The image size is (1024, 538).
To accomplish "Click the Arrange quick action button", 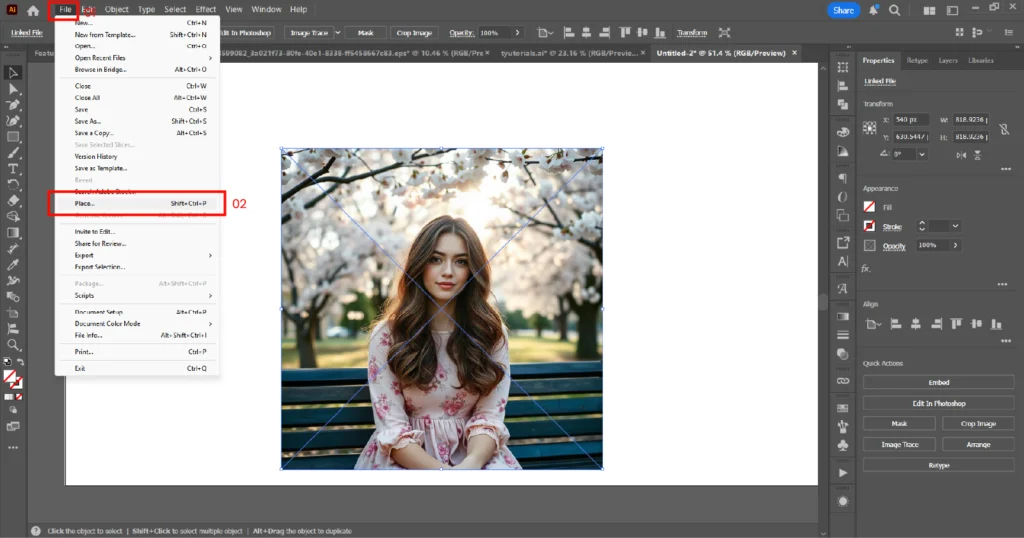I will (x=978, y=445).
